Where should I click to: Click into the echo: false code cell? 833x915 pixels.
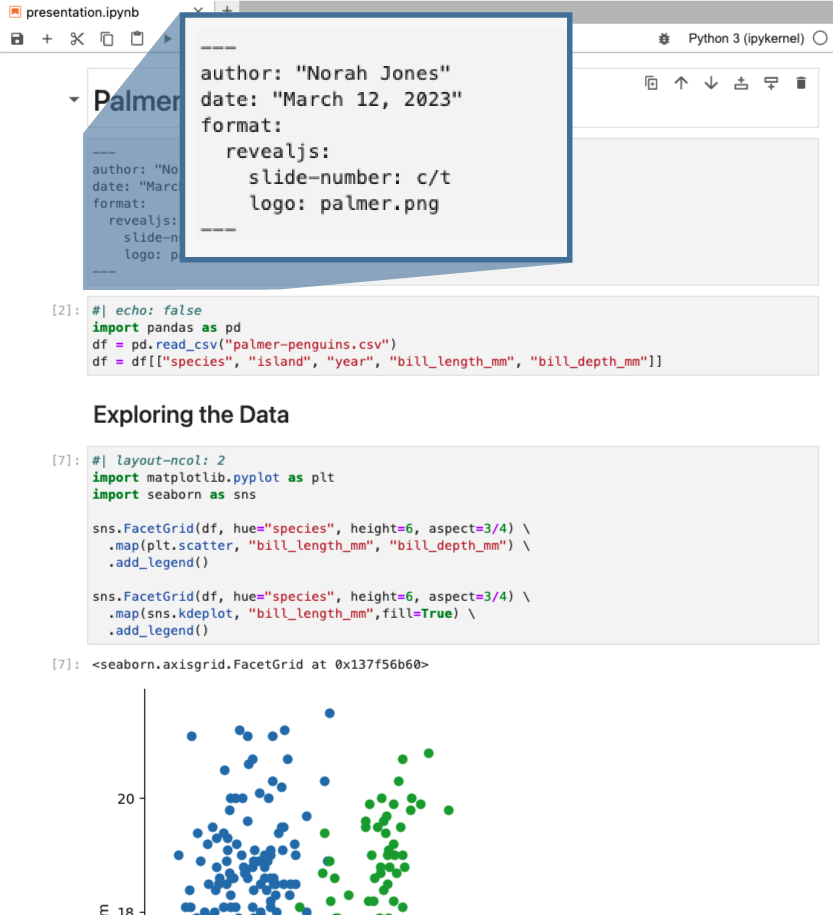coord(453,336)
